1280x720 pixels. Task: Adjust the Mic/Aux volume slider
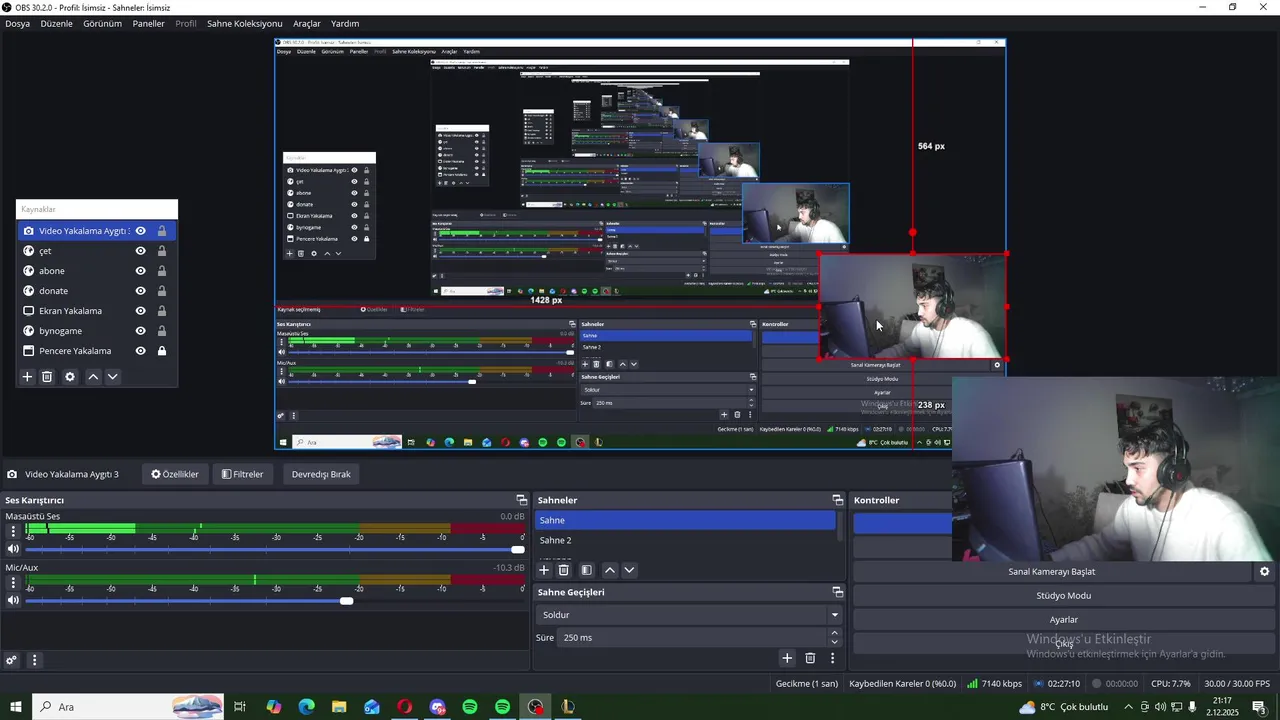tap(346, 600)
